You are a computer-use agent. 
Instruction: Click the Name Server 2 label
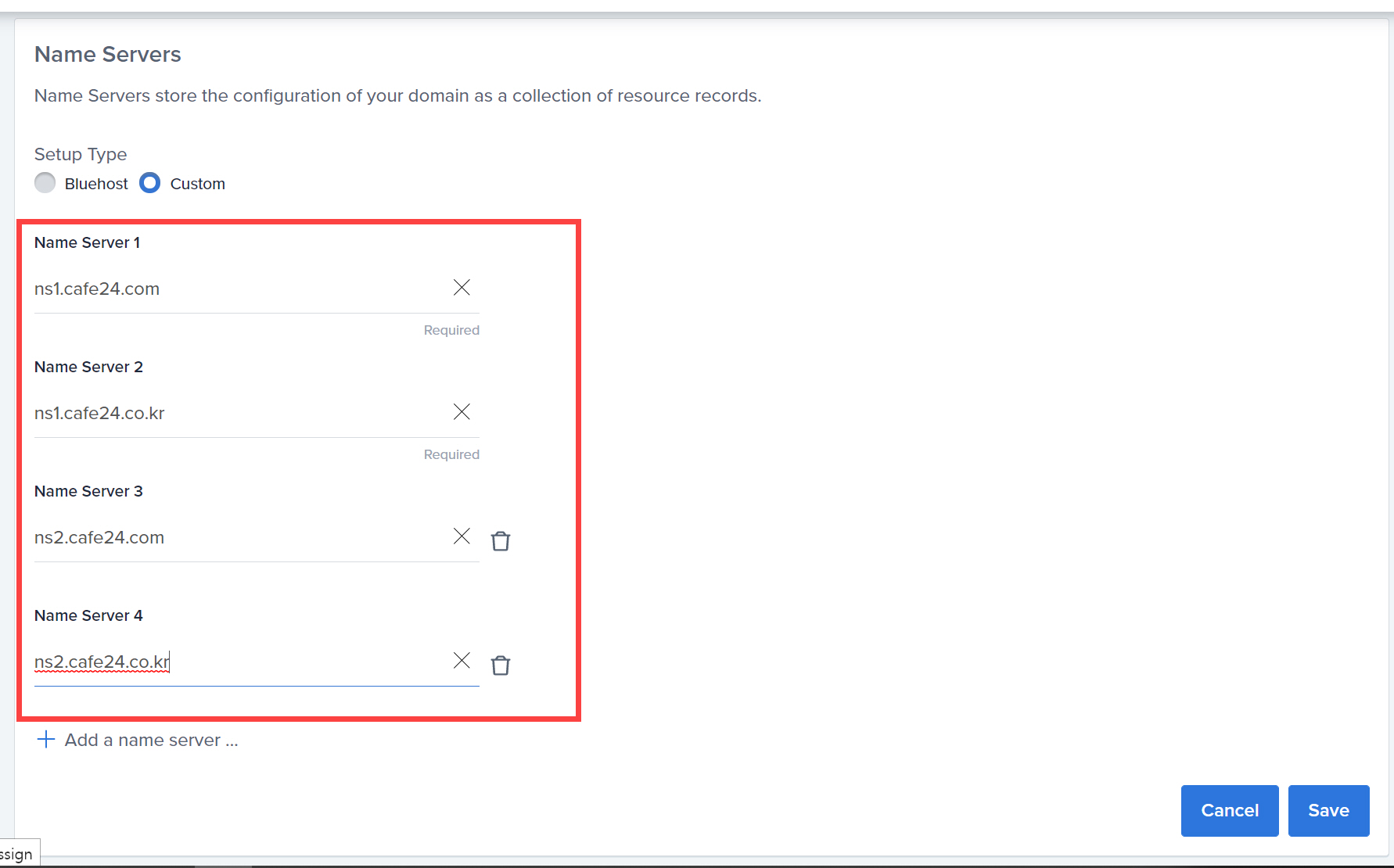[x=88, y=367]
